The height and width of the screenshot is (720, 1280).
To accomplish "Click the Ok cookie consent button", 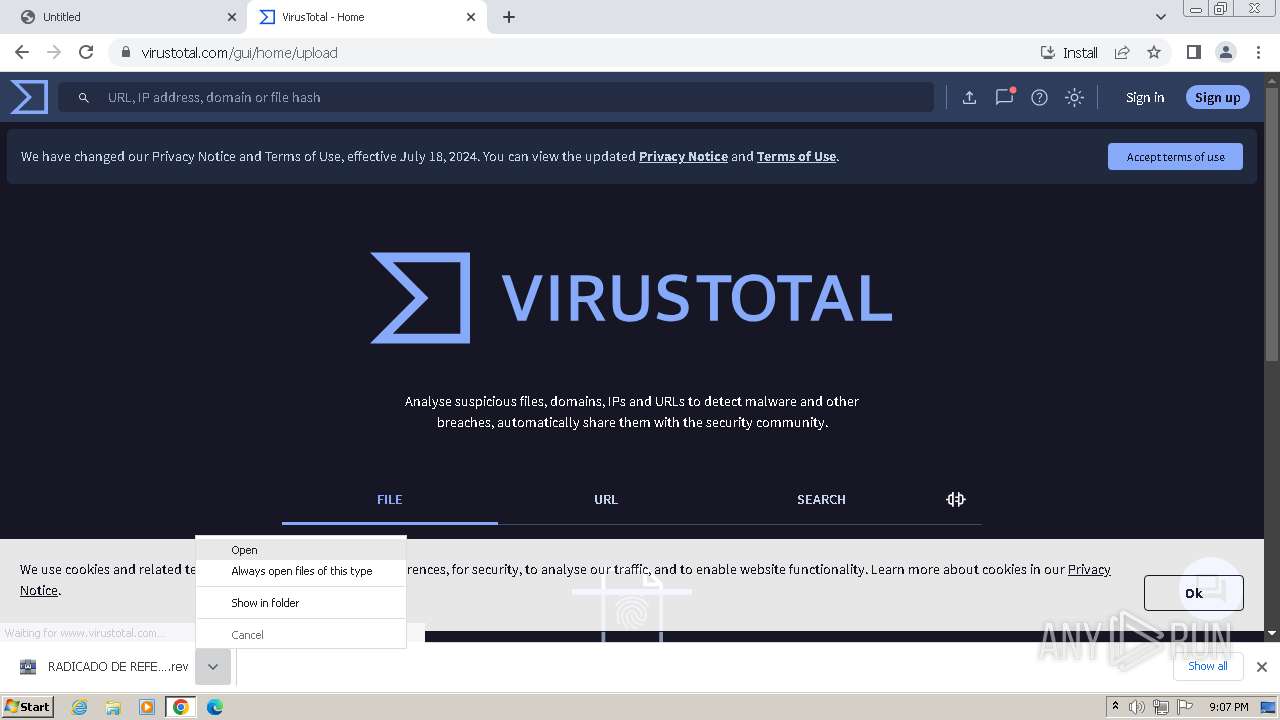I will [1194, 593].
